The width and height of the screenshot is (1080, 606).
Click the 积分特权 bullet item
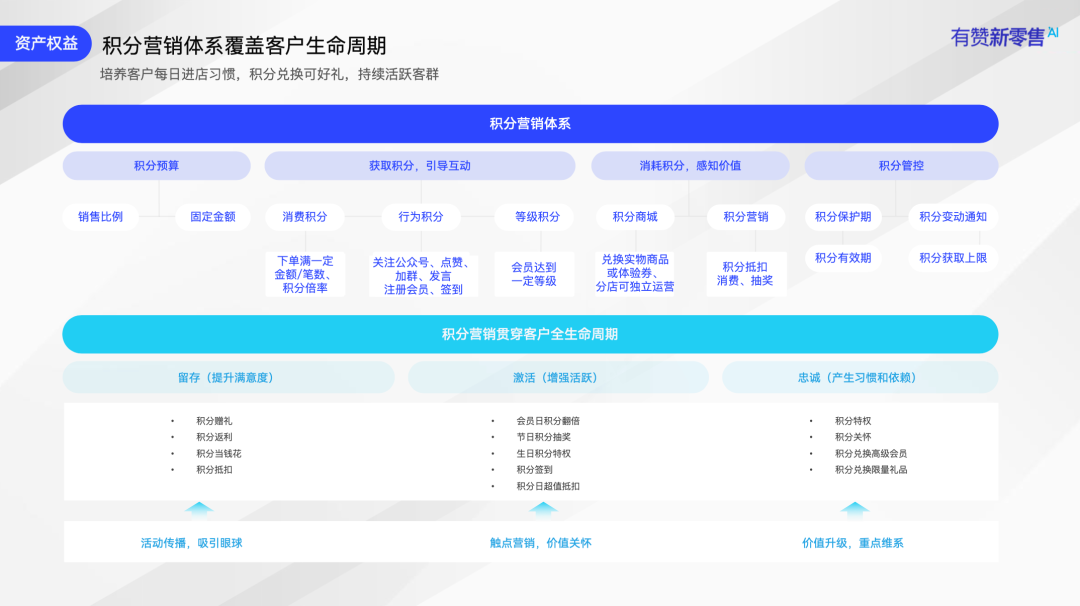pyautogui.click(x=853, y=421)
